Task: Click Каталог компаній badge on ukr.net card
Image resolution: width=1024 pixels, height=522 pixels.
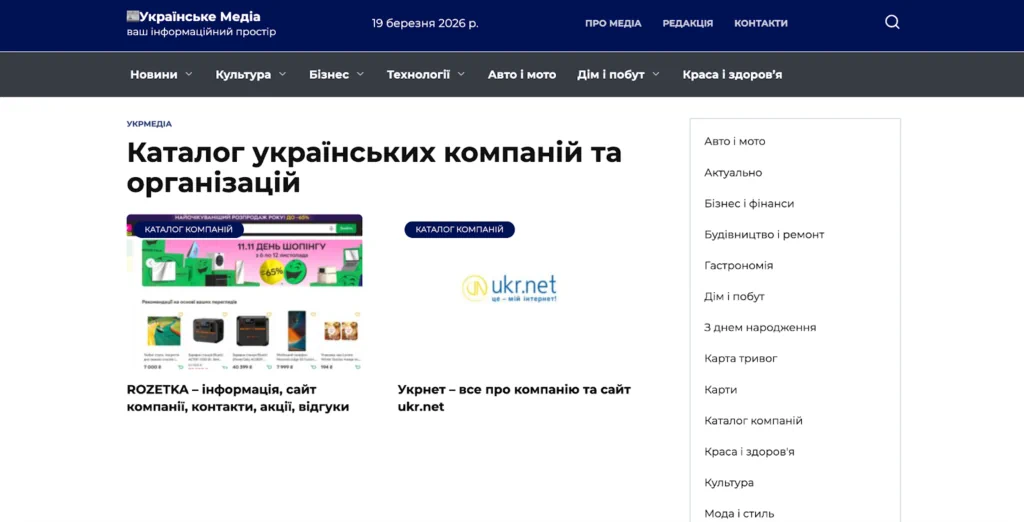Action: tap(459, 230)
